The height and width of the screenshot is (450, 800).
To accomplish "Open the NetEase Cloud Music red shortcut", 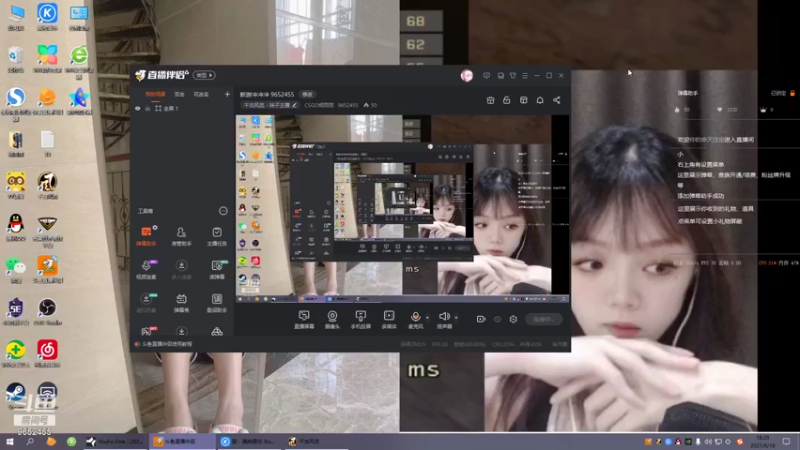I will pyautogui.click(x=47, y=354).
